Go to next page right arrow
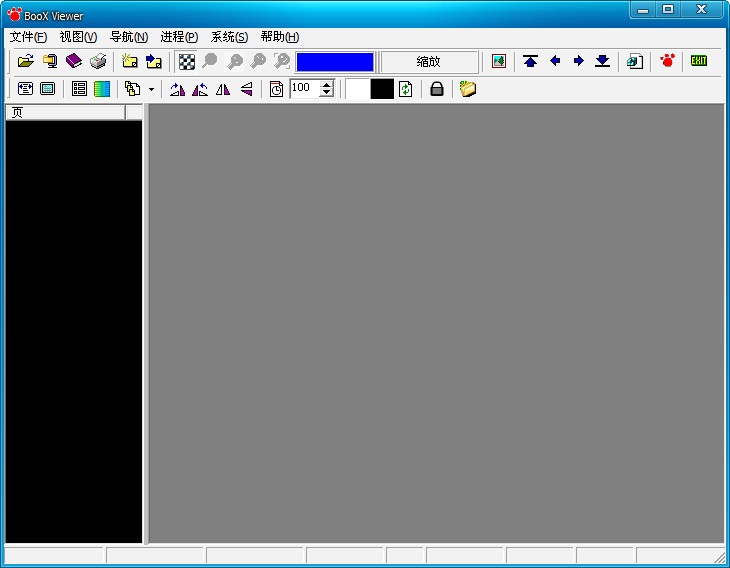This screenshot has width=730, height=568. pyautogui.click(x=578, y=61)
